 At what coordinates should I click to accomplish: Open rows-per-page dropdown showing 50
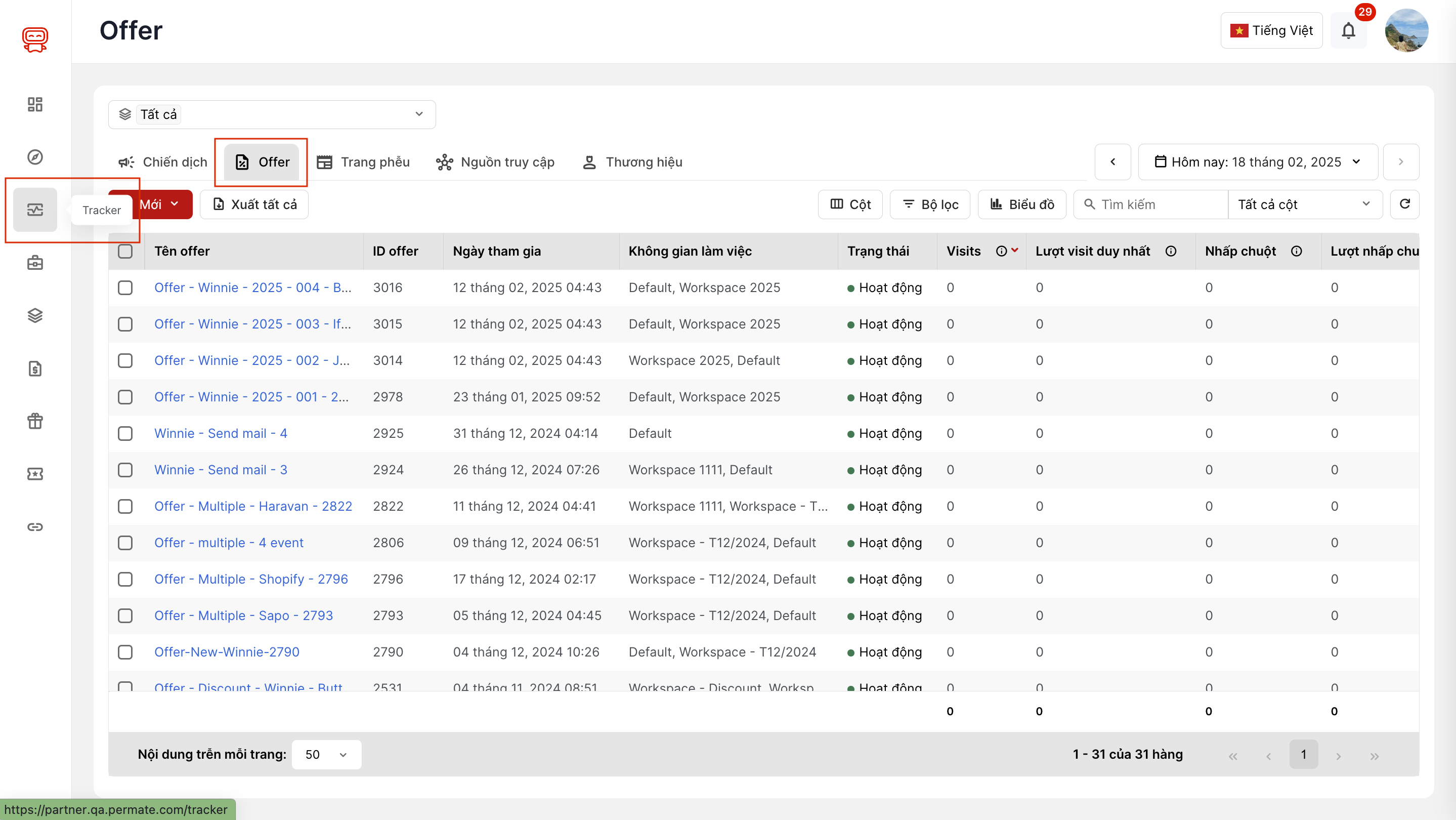point(326,754)
